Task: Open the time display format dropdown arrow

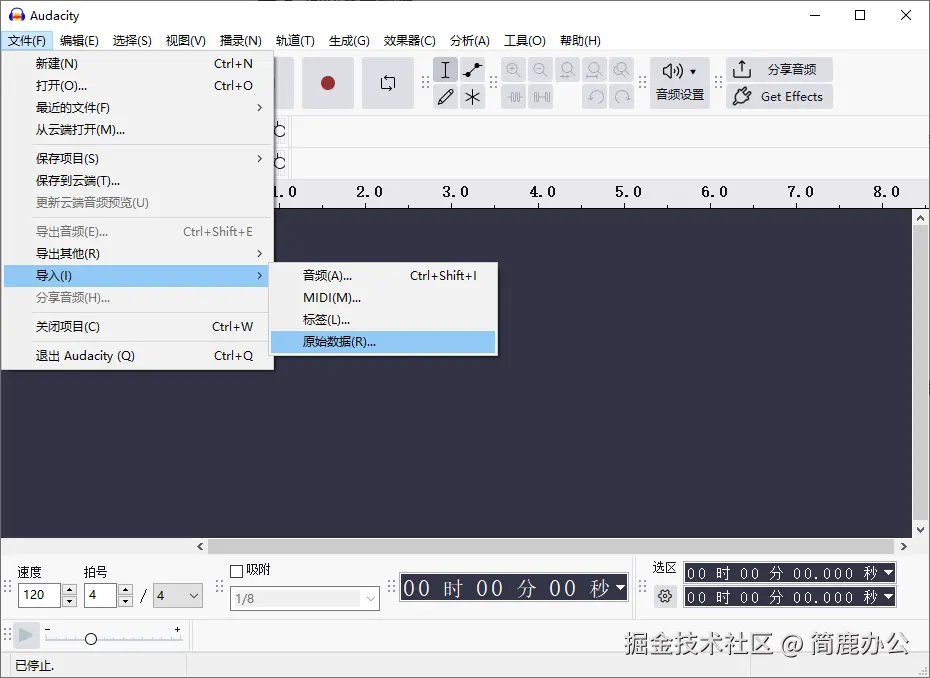Action: click(x=620, y=588)
